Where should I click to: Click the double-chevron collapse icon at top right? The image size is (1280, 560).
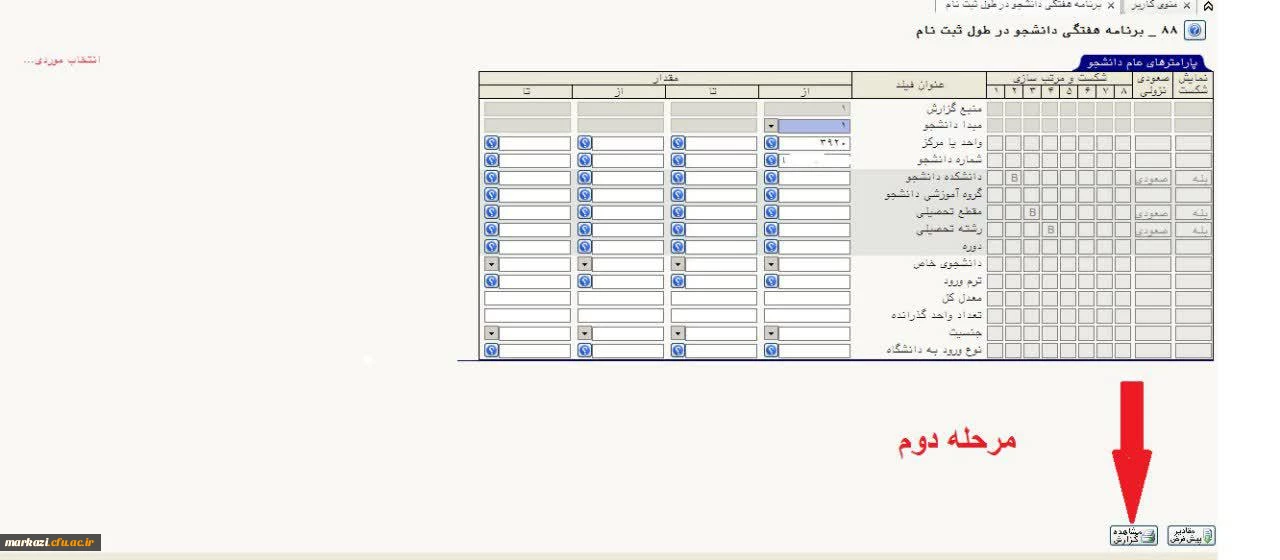point(1208,6)
